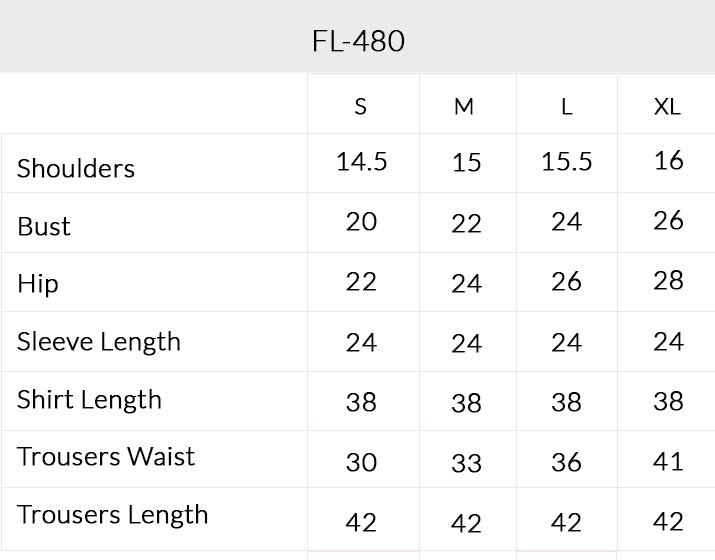
Task: Click the 15.5 Shoulders value for L
Action: (566, 162)
